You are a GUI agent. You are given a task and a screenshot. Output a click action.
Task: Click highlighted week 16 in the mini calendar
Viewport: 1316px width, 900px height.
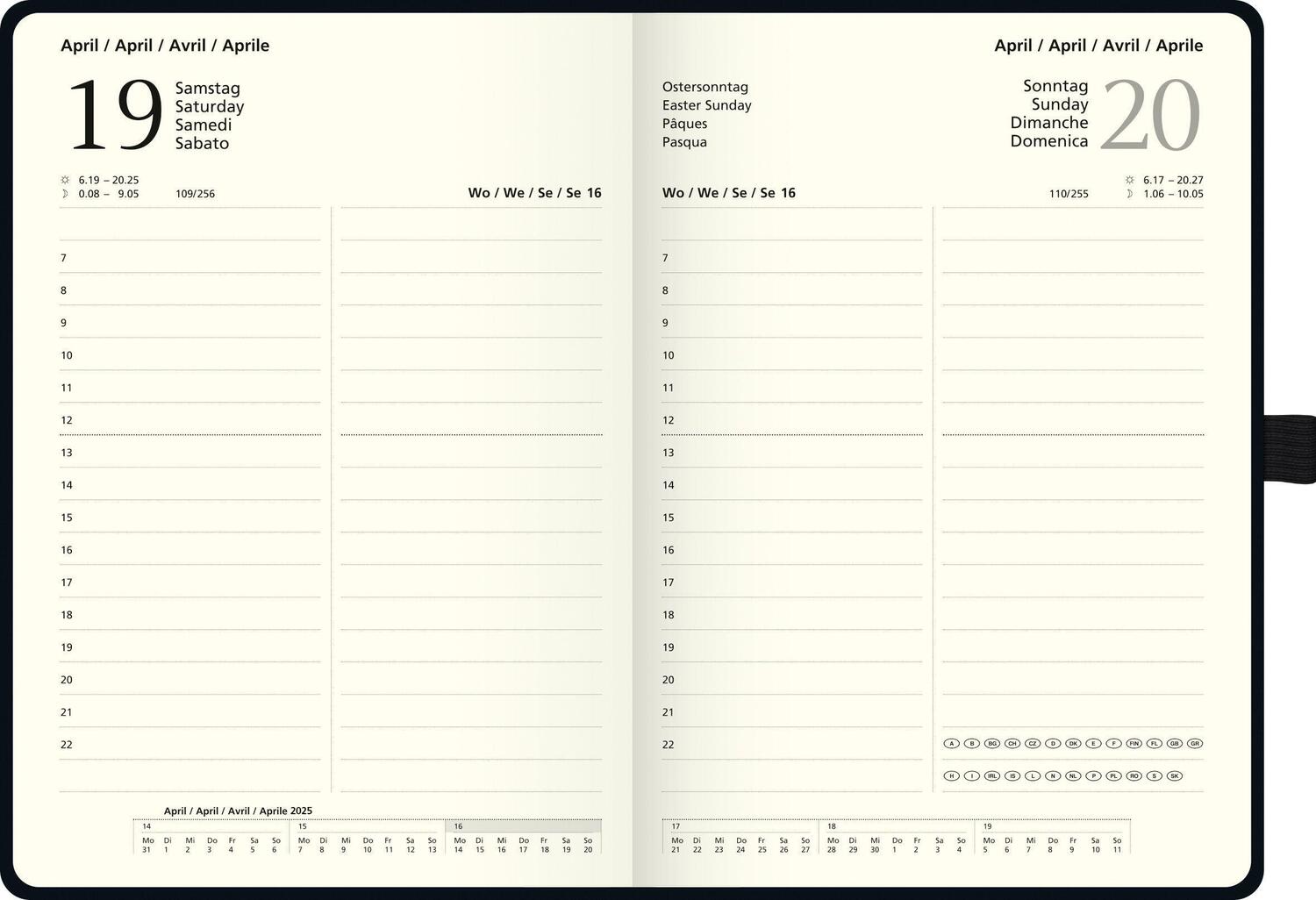pos(524,826)
